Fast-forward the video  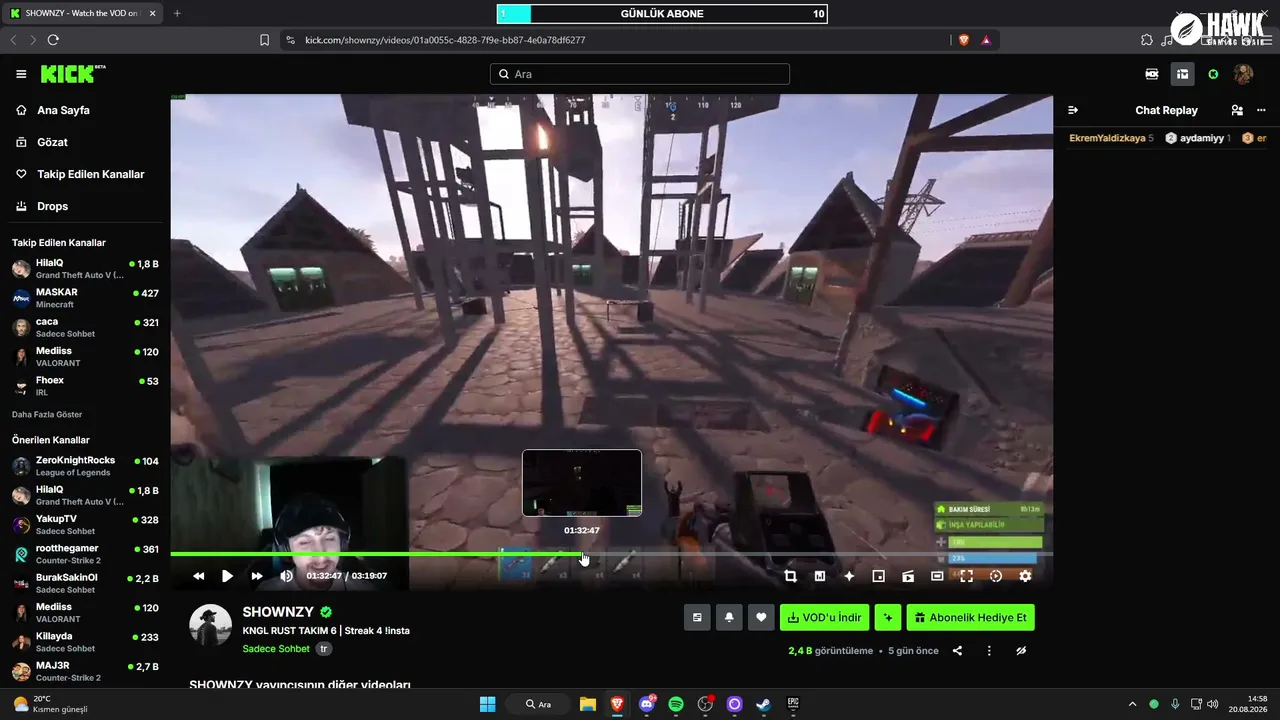tap(257, 576)
